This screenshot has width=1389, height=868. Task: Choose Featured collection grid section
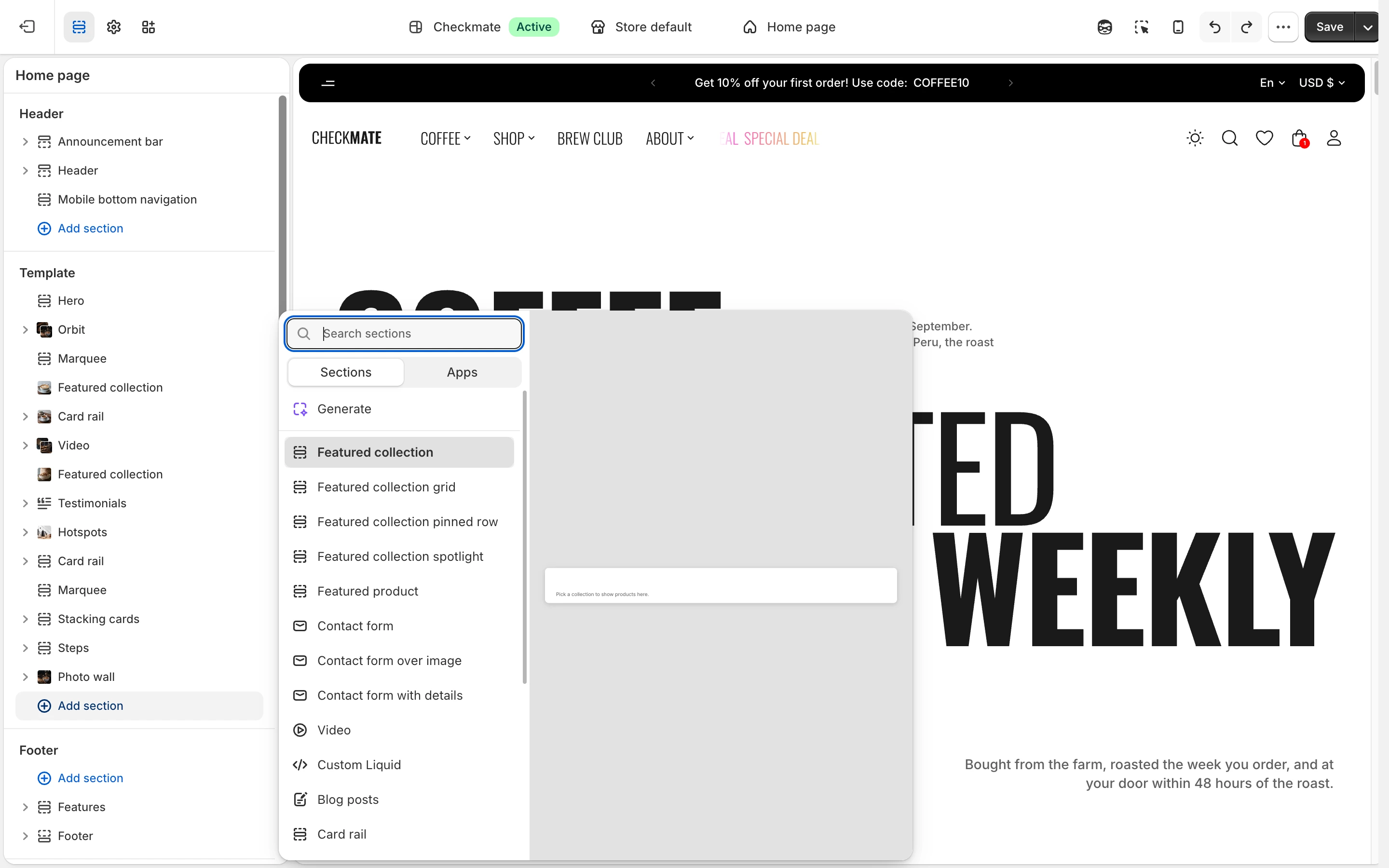399,487
